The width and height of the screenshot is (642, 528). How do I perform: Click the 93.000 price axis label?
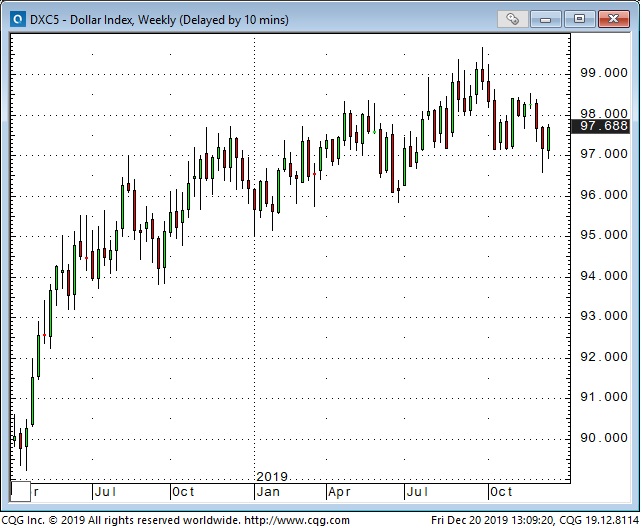[604, 316]
